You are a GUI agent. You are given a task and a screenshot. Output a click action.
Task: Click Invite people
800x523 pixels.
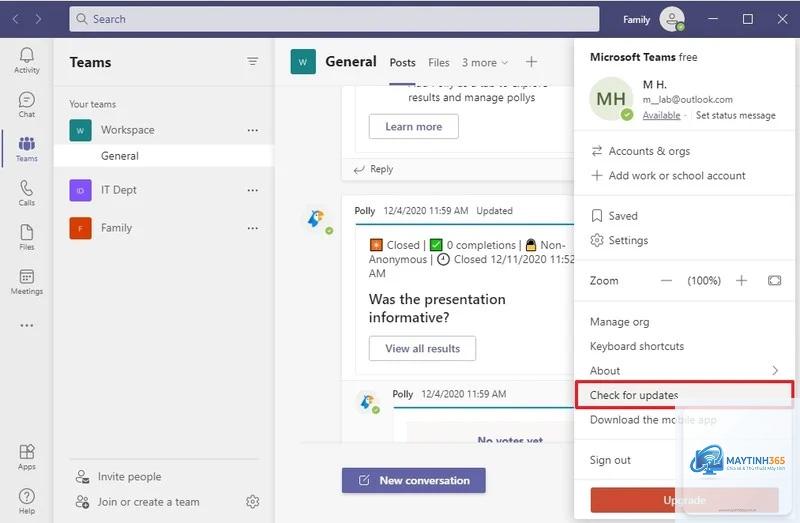pos(118,477)
